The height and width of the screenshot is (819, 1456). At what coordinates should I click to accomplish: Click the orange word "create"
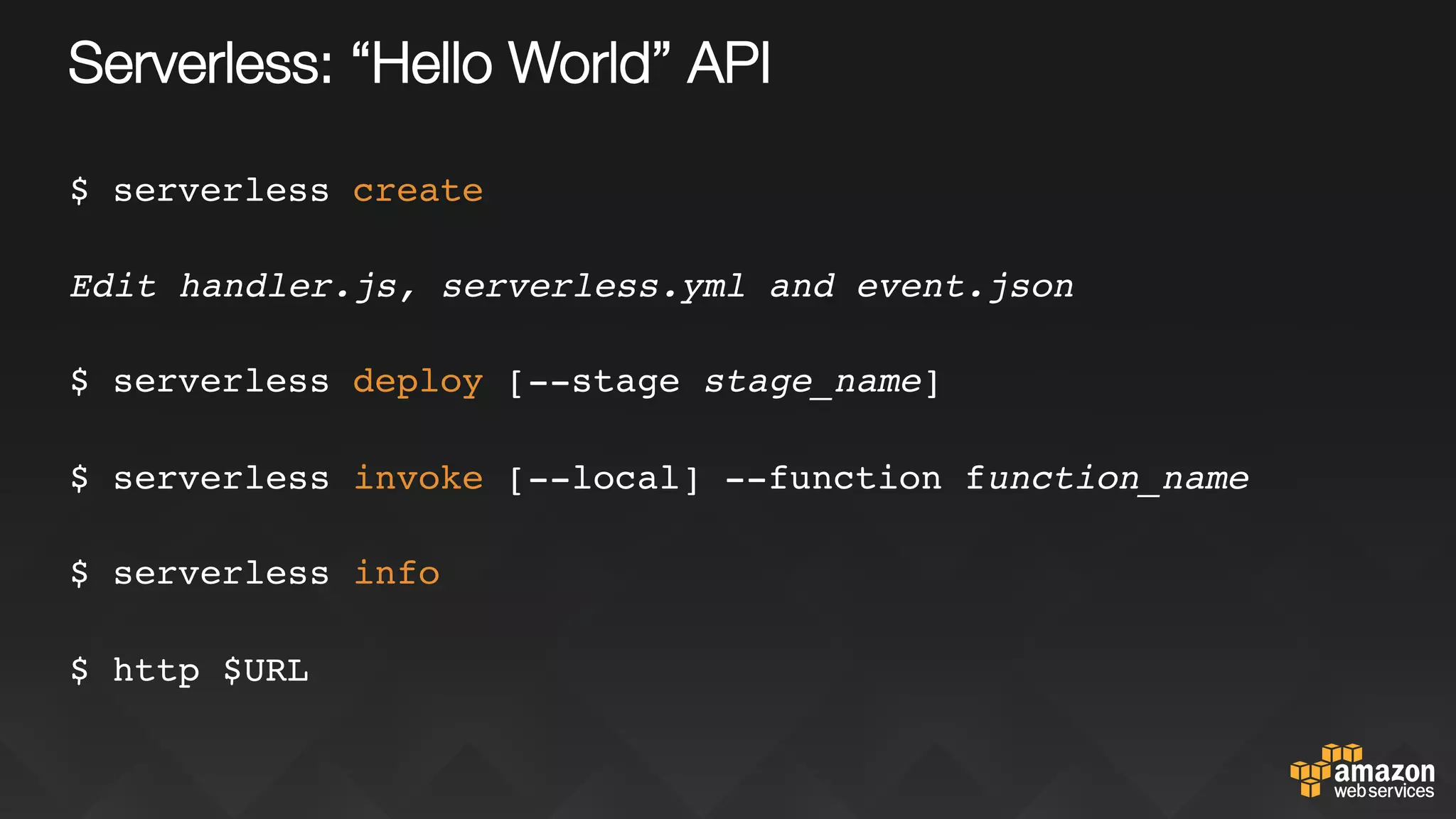(418, 191)
